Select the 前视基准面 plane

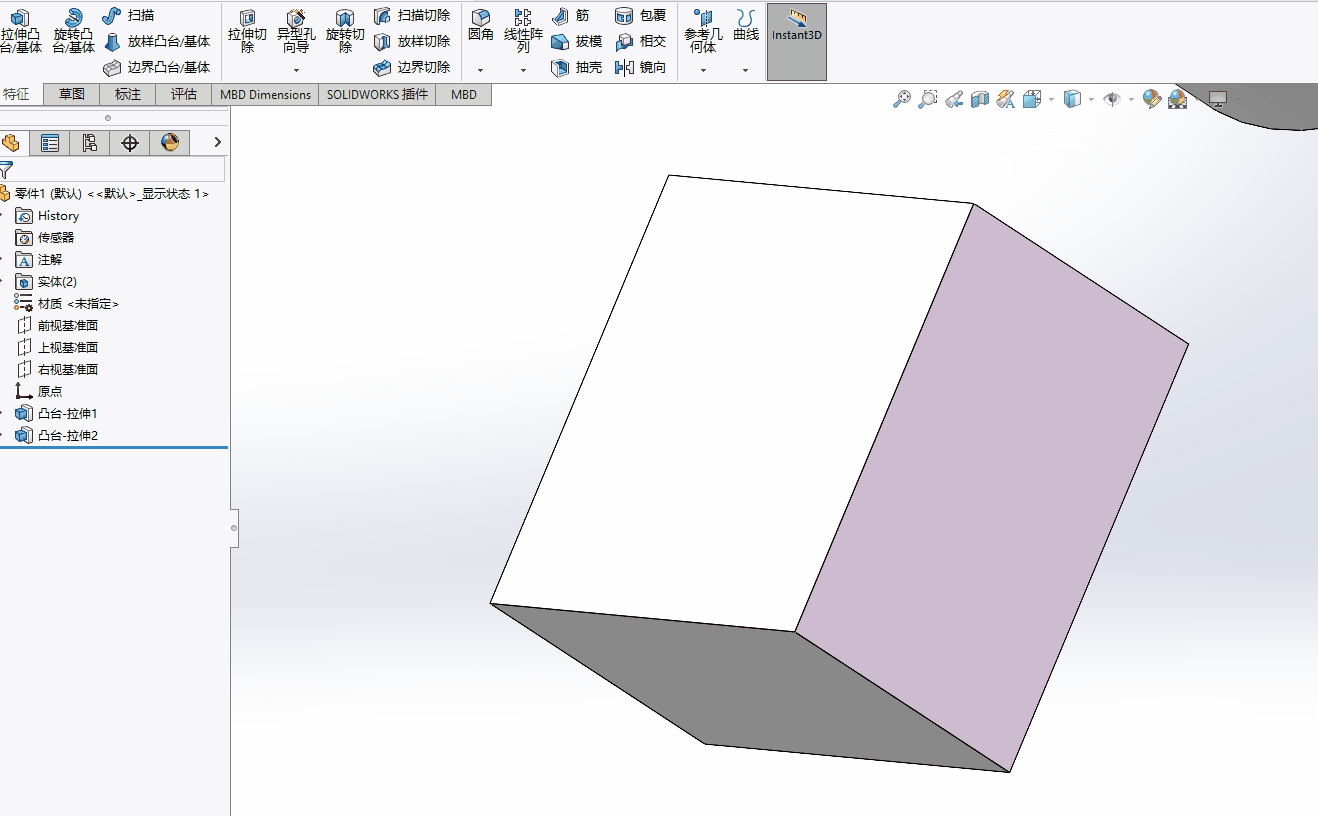[x=57, y=325]
